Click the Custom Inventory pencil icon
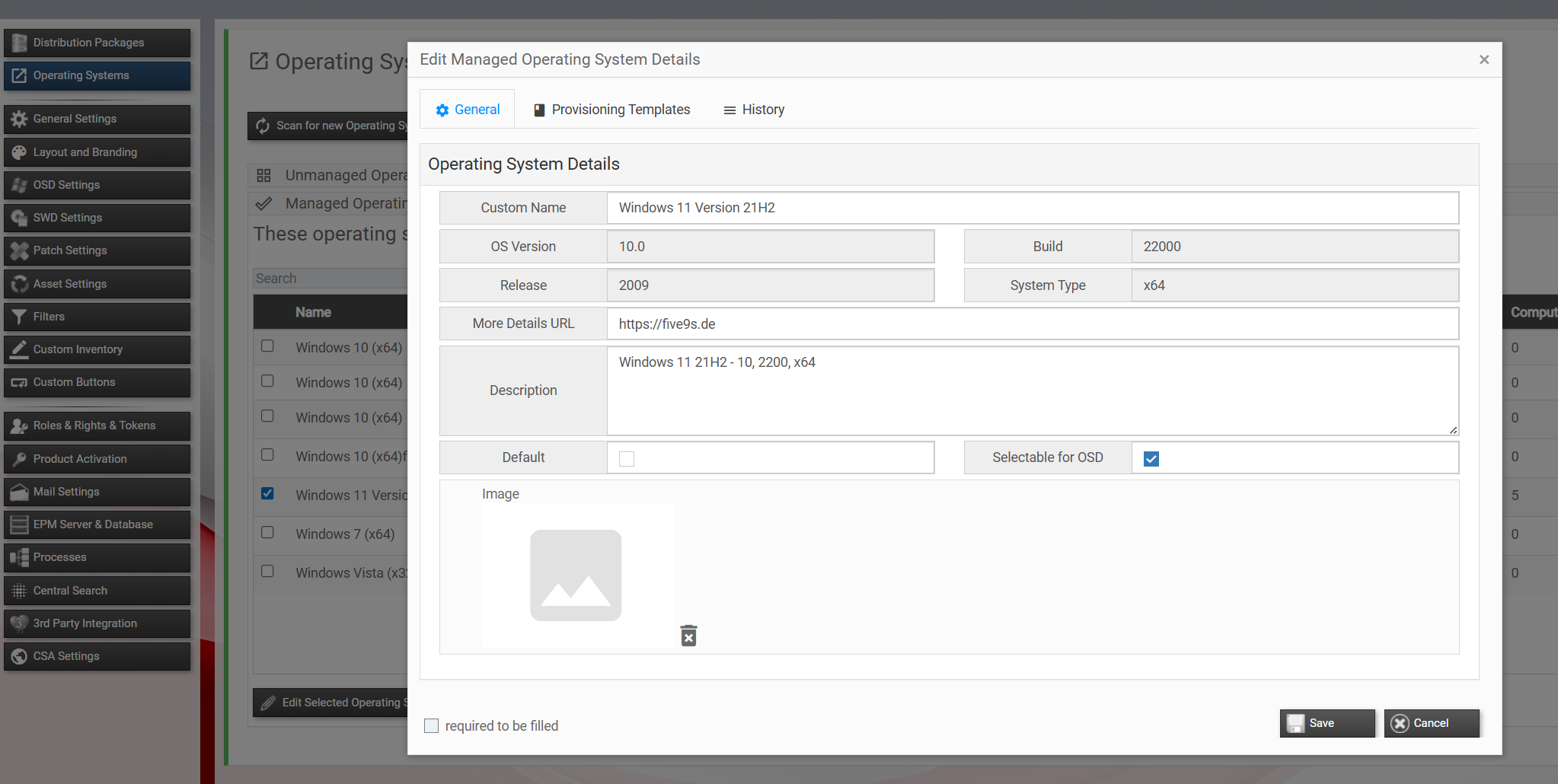The width and height of the screenshot is (1558, 784). (x=19, y=349)
